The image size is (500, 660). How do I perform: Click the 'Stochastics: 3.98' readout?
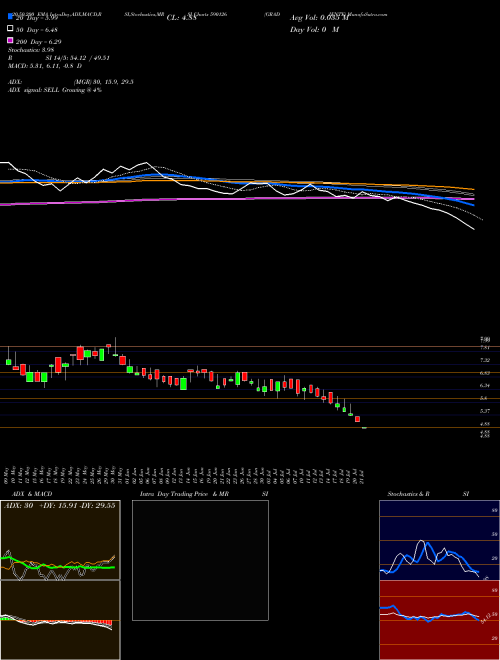[31, 50]
